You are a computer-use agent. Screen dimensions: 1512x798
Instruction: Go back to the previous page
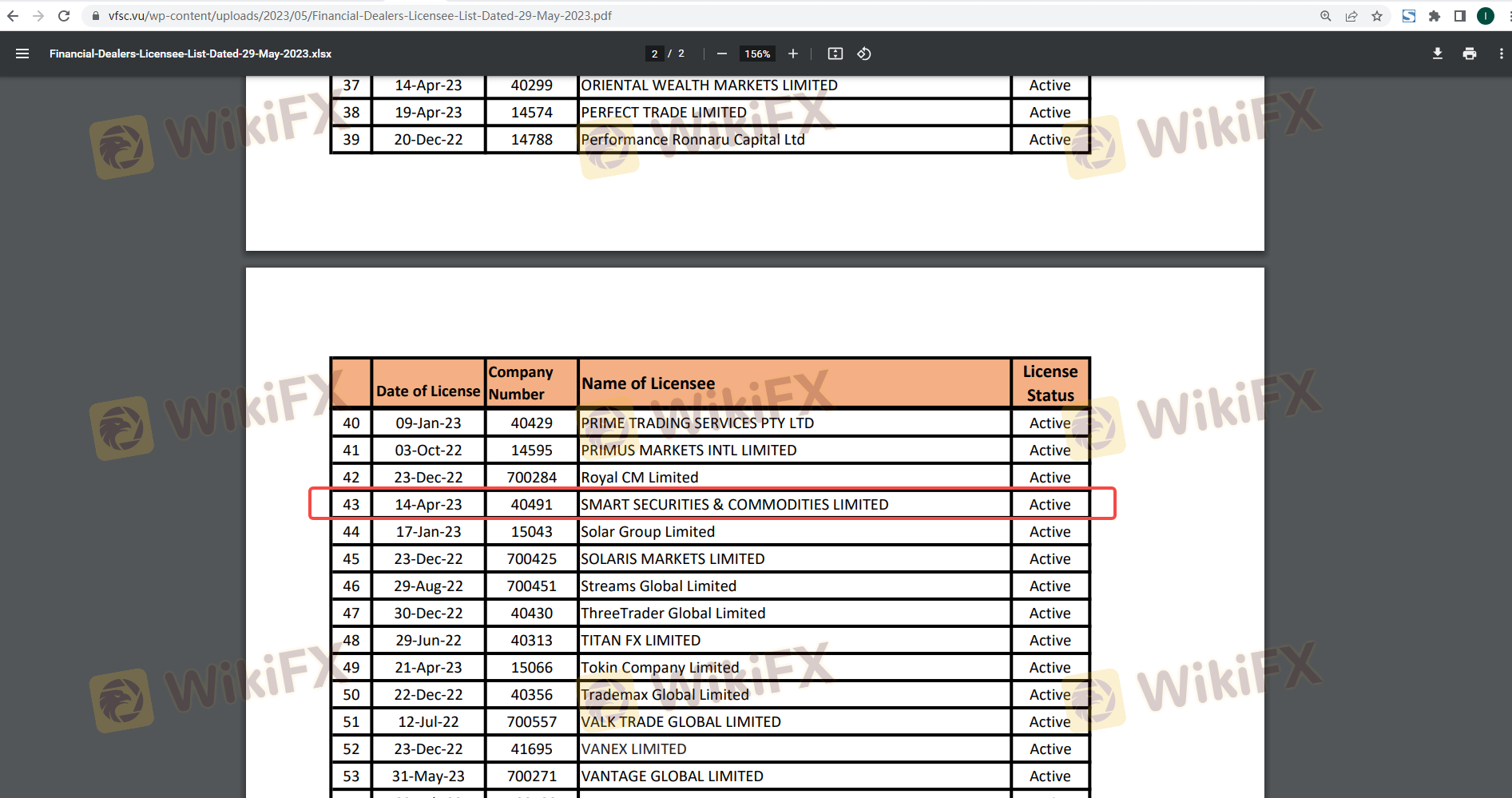(x=13, y=16)
